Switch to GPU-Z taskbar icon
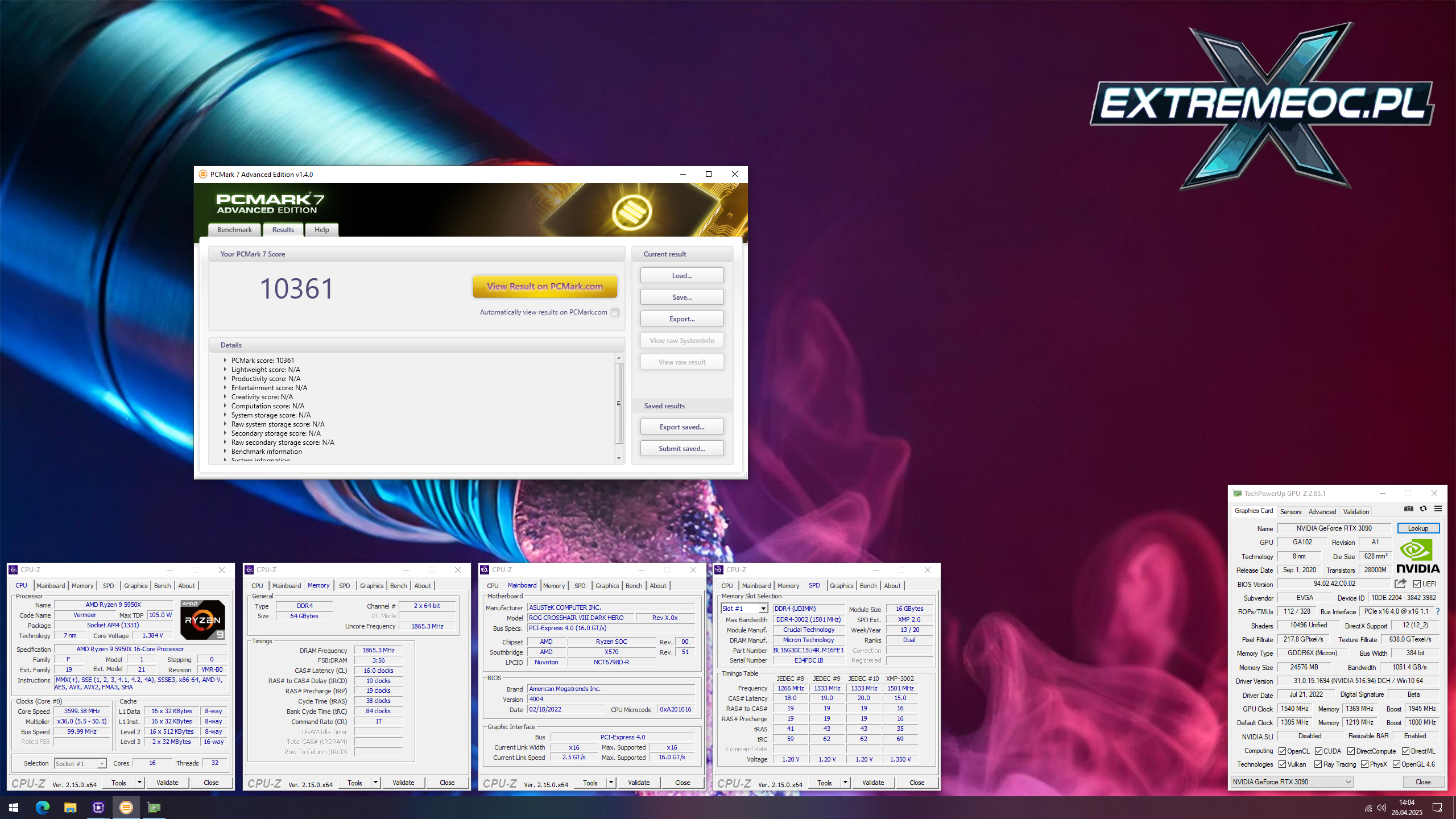The image size is (1456, 819). pyautogui.click(x=154, y=808)
